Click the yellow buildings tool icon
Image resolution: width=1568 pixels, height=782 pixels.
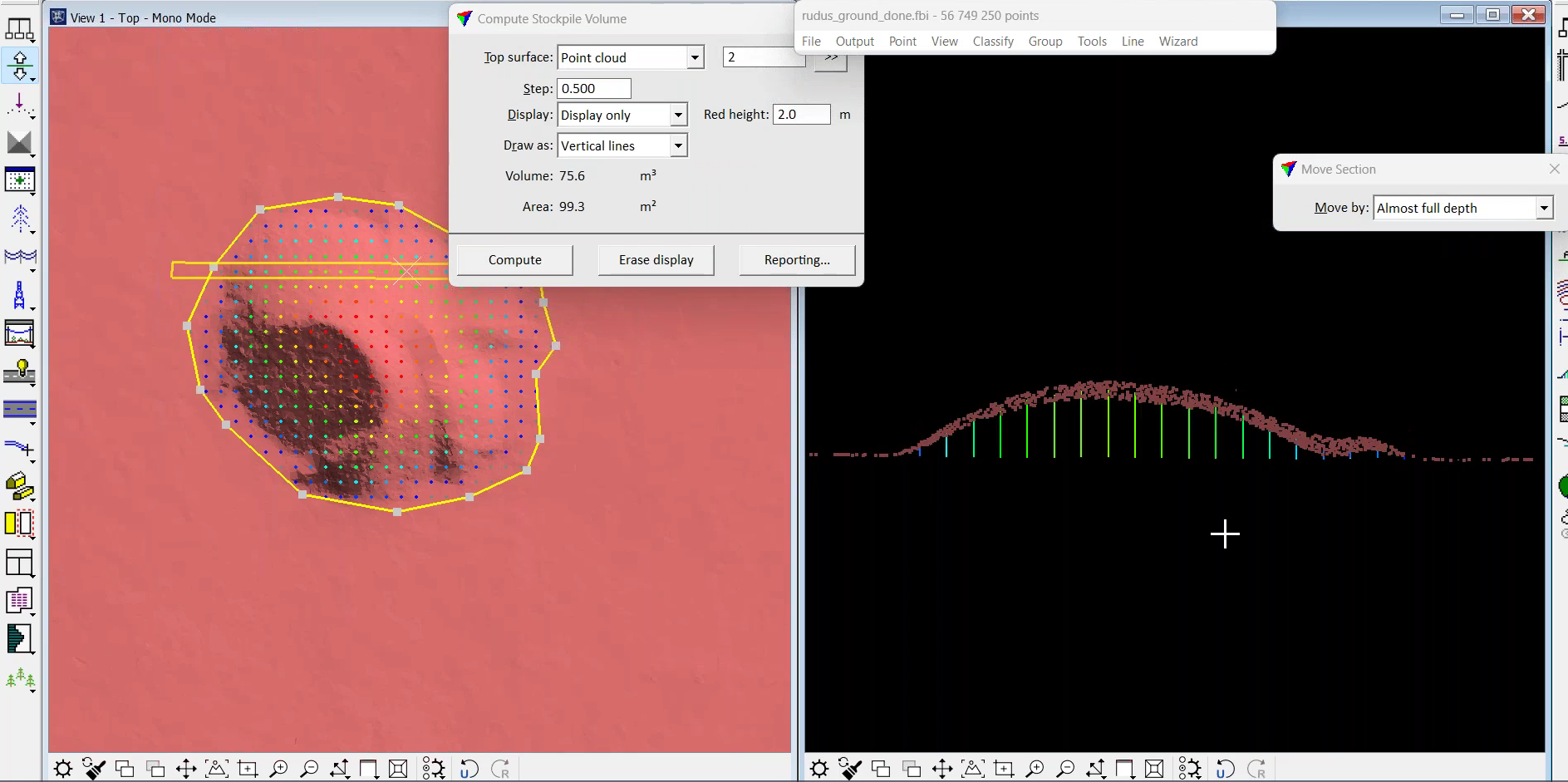click(x=18, y=485)
